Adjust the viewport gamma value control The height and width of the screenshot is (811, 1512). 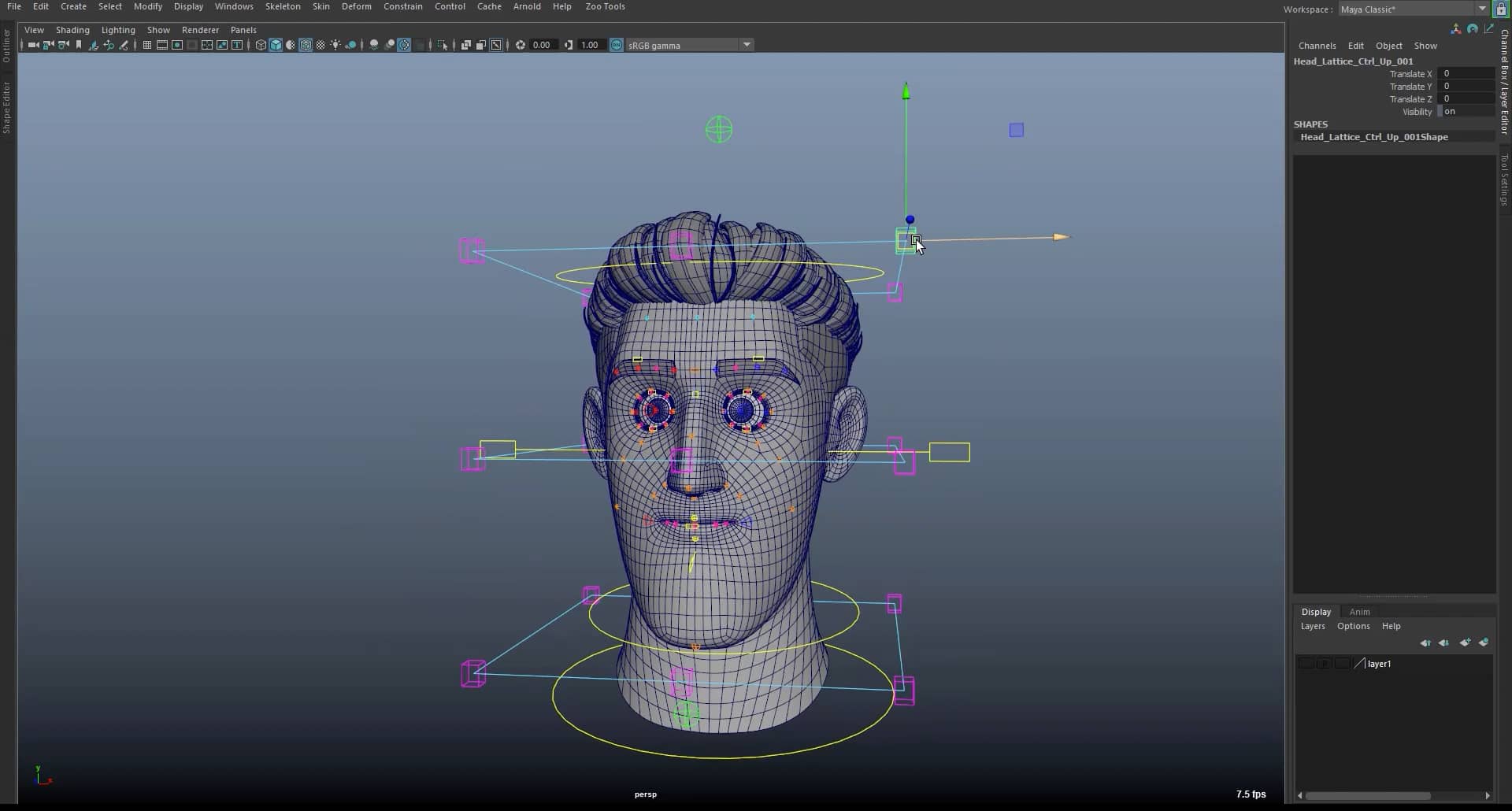[591, 45]
